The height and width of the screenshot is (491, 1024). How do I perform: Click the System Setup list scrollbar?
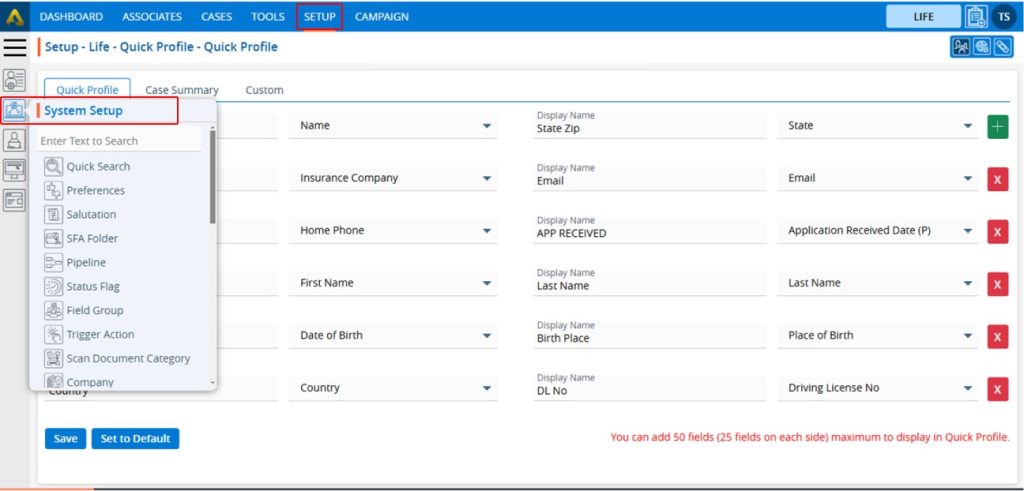click(212, 180)
